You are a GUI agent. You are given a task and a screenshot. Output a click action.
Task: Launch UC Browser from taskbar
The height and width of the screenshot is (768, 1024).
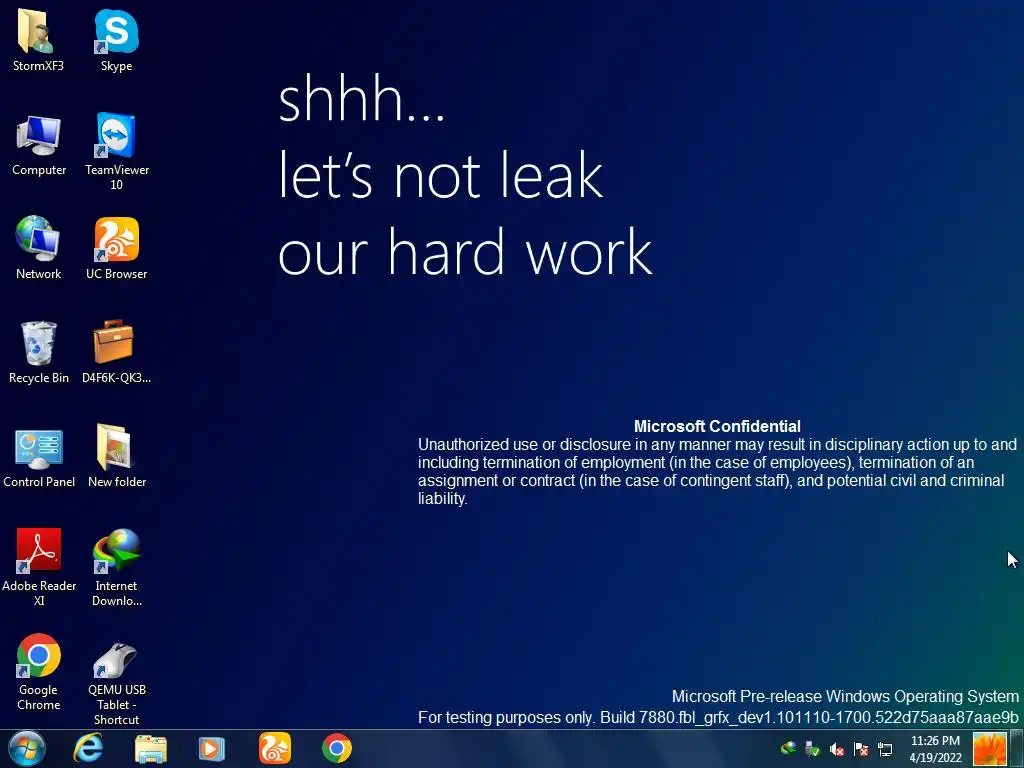point(274,748)
